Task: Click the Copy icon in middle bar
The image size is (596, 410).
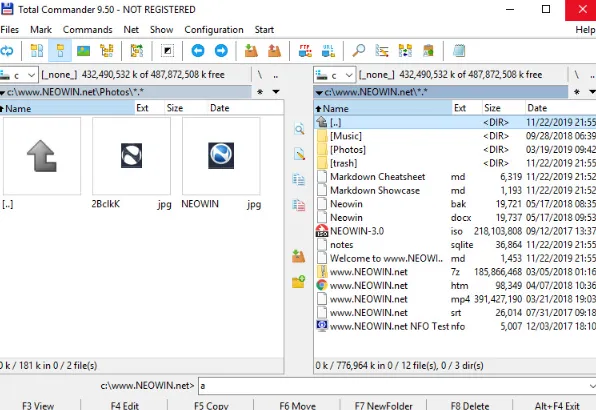Action: coord(299,179)
